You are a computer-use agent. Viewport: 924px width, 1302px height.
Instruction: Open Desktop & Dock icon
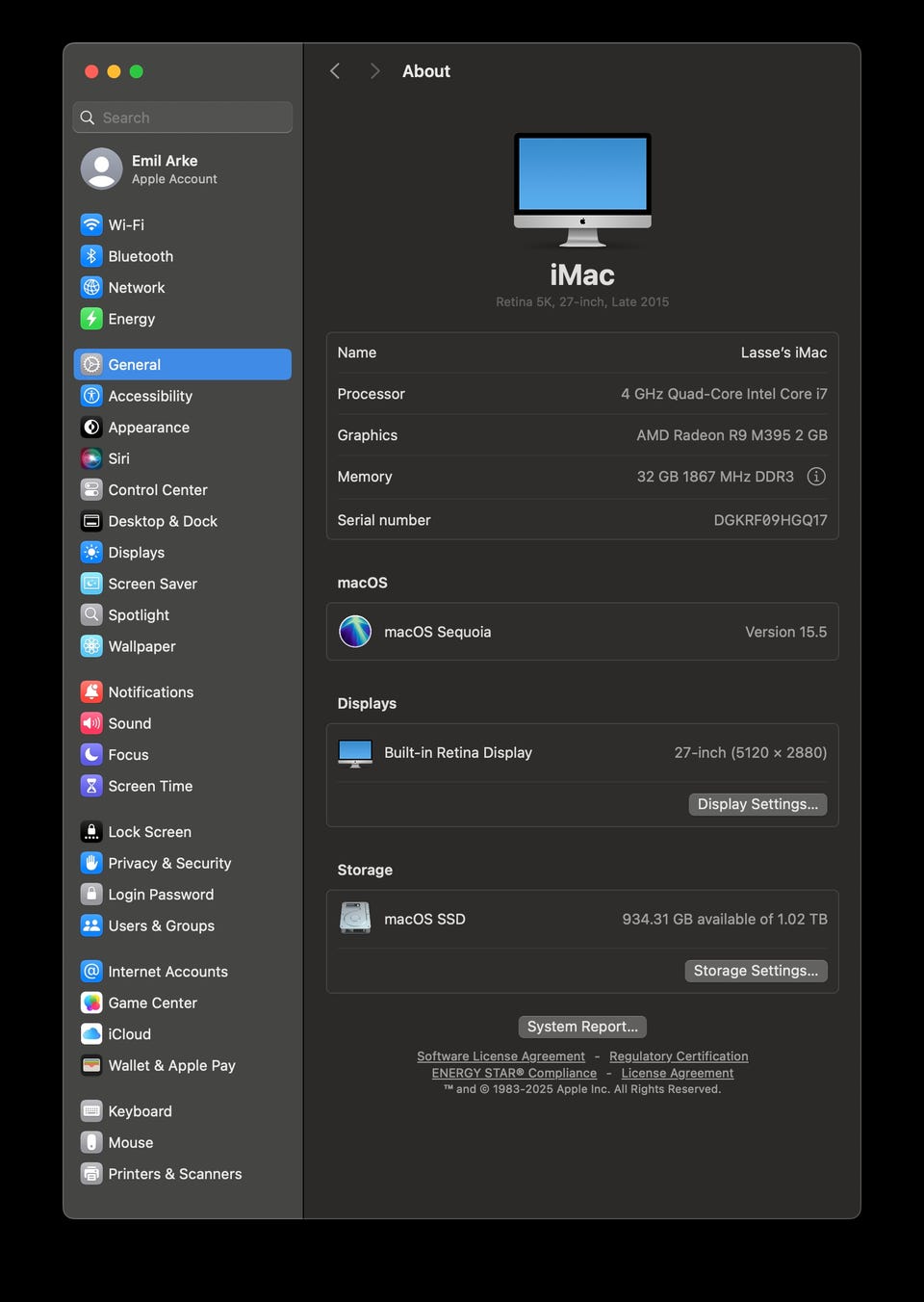pyautogui.click(x=91, y=521)
